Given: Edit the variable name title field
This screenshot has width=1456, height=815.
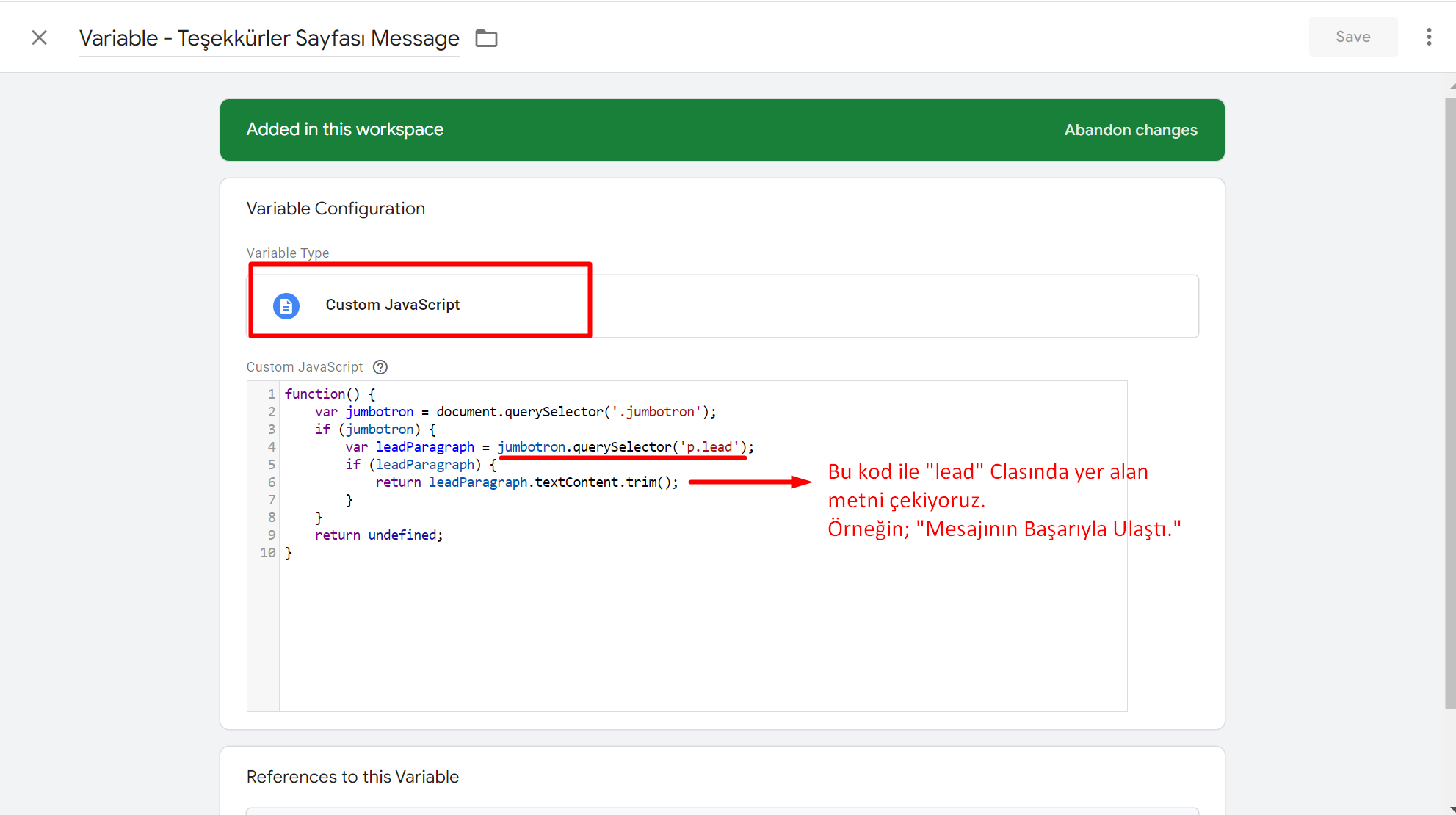Looking at the screenshot, I should point(269,38).
